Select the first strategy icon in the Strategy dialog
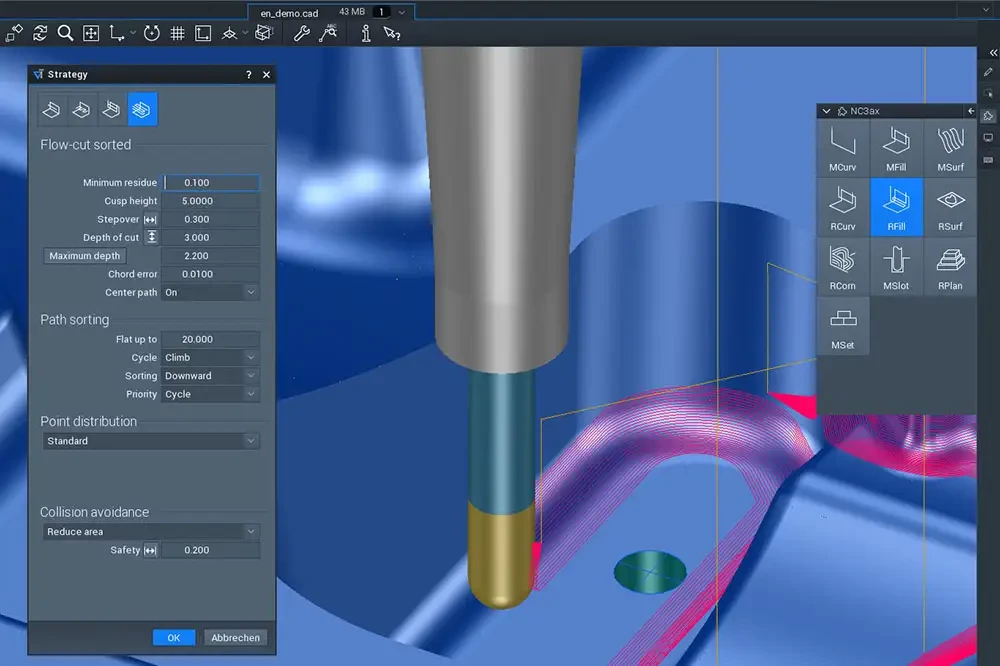 point(51,110)
